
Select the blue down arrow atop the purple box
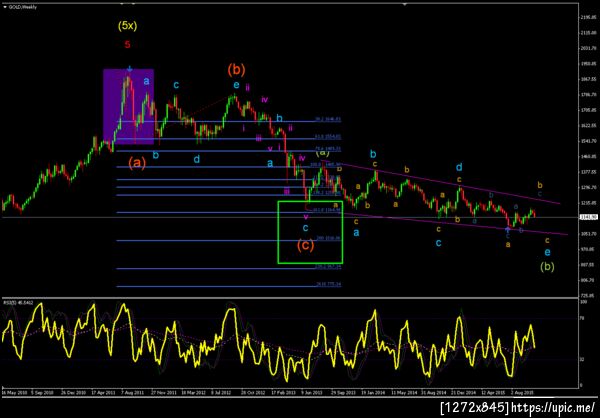pos(129,69)
